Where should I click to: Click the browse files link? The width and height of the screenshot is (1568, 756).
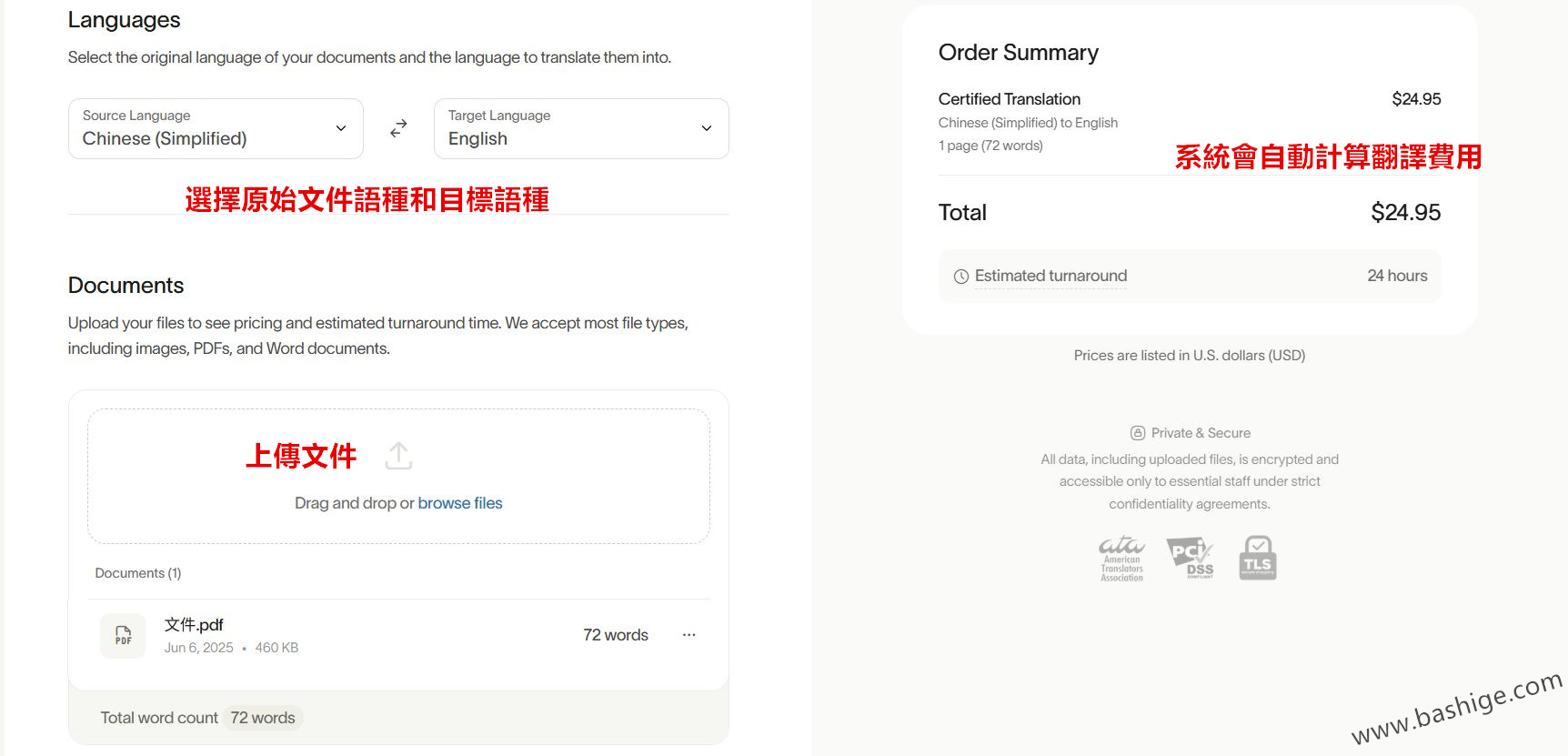pos(460,503)
